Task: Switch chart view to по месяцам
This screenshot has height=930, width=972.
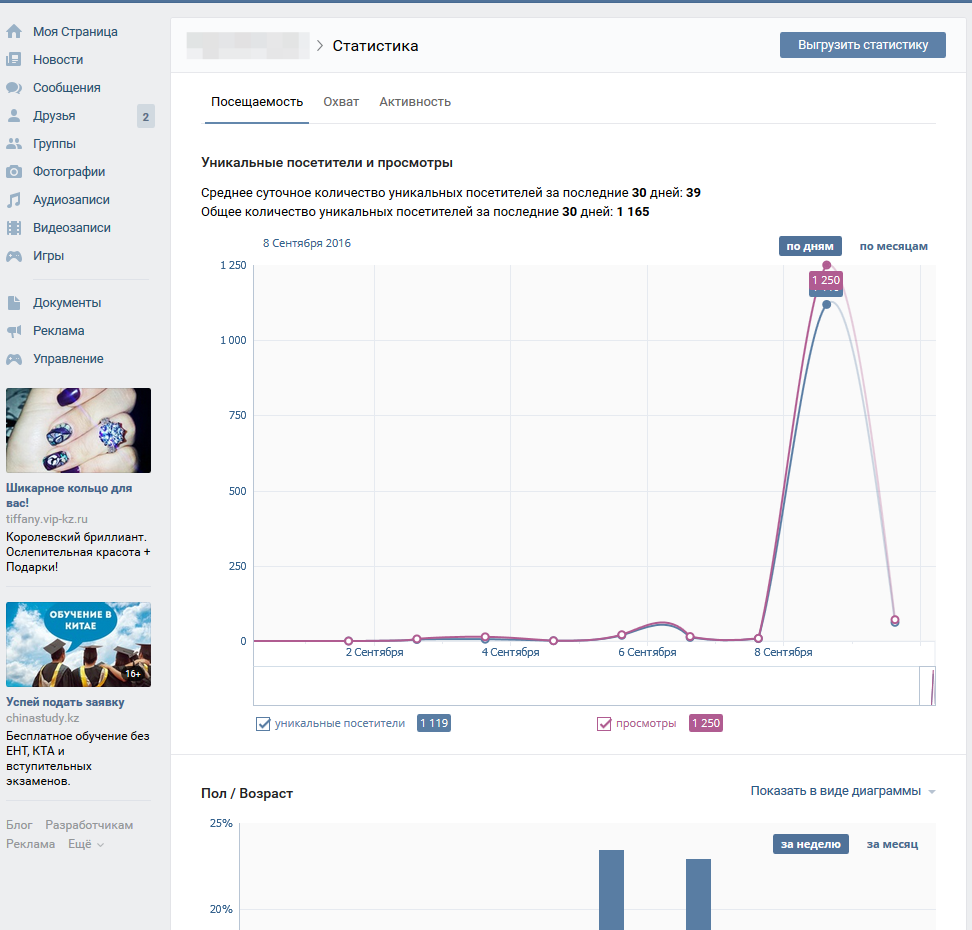Action: (x=893, y=246)
